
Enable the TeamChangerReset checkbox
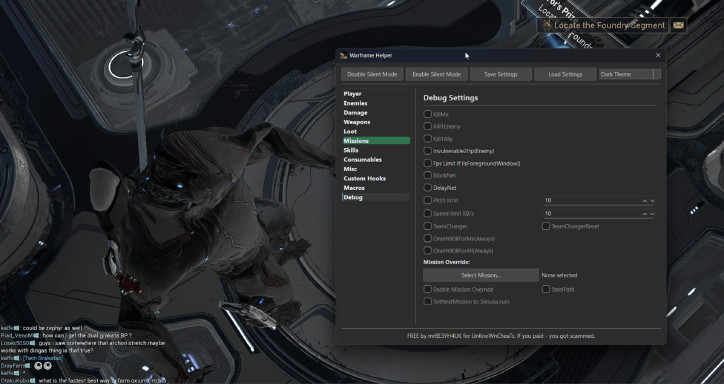[546, 226]
